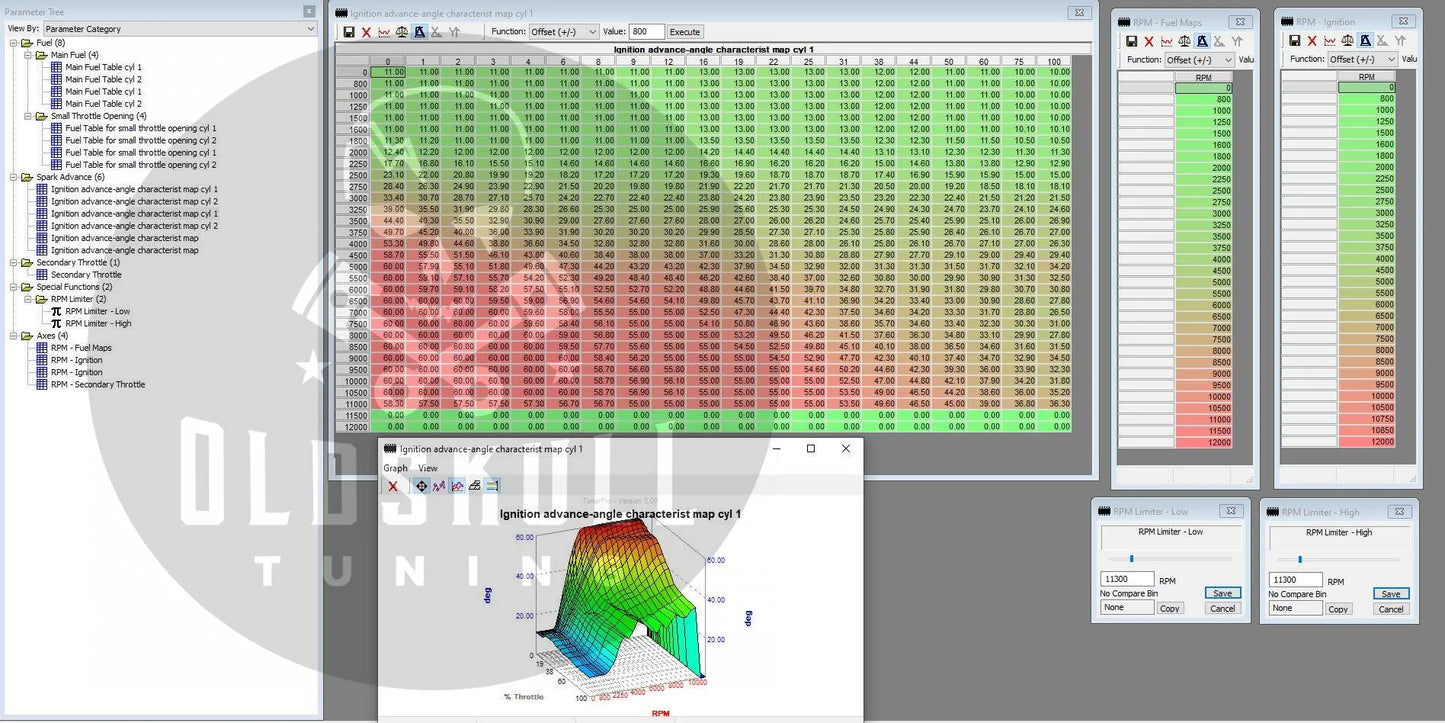Click Copy in the RPM Limiter - Low window
This screenshot has width=1445, height=723.
pyautogui.click(x=1170, y=608)
